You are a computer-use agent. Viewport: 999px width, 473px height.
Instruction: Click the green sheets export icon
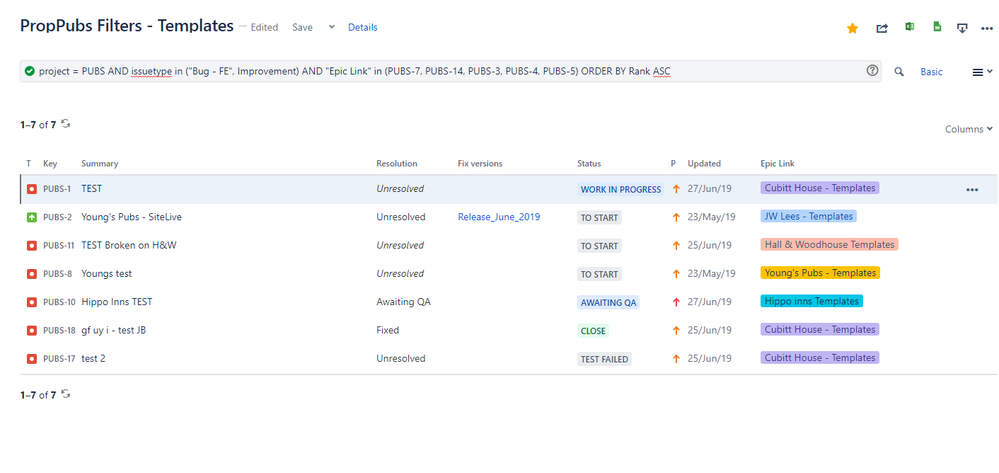tap(937, 27)
